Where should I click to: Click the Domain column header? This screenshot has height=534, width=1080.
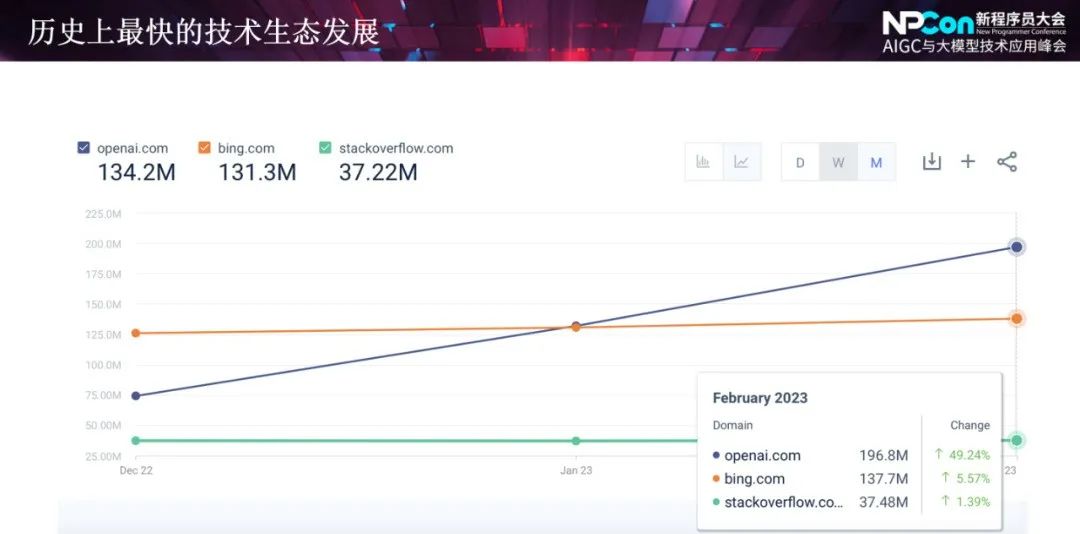coord(733,425)
